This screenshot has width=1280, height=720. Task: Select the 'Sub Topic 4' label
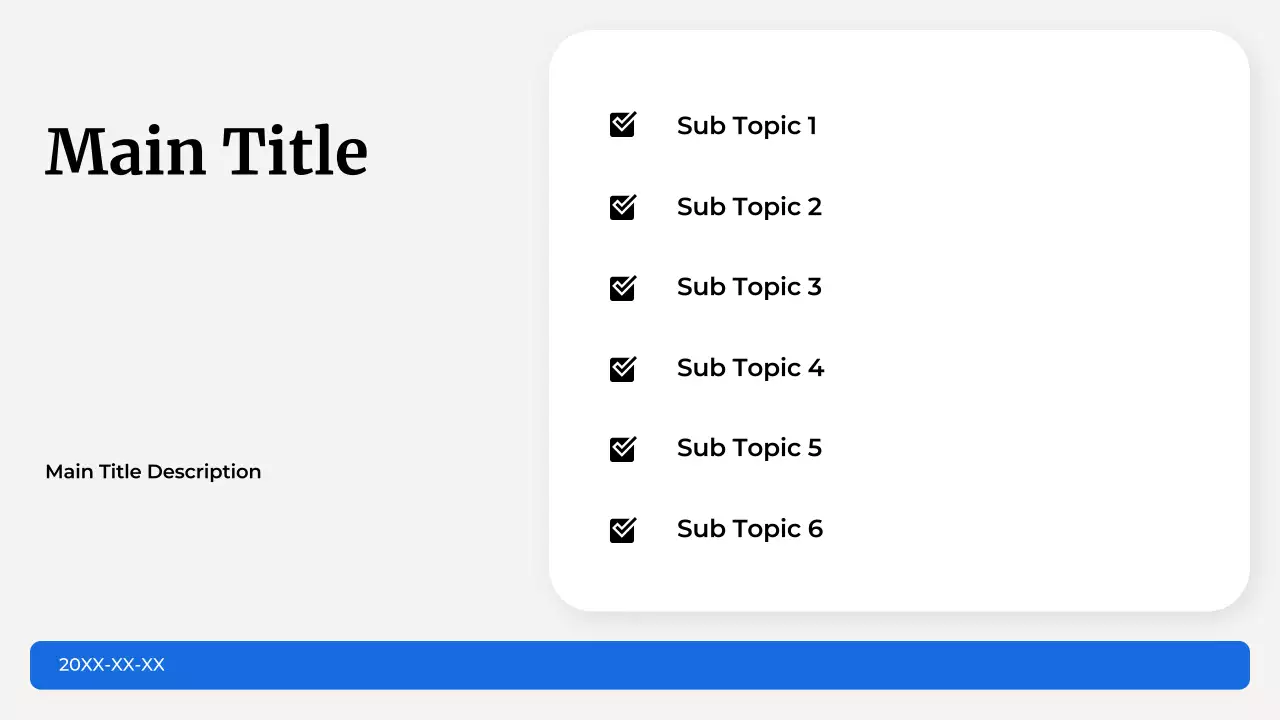pos(750,368)
